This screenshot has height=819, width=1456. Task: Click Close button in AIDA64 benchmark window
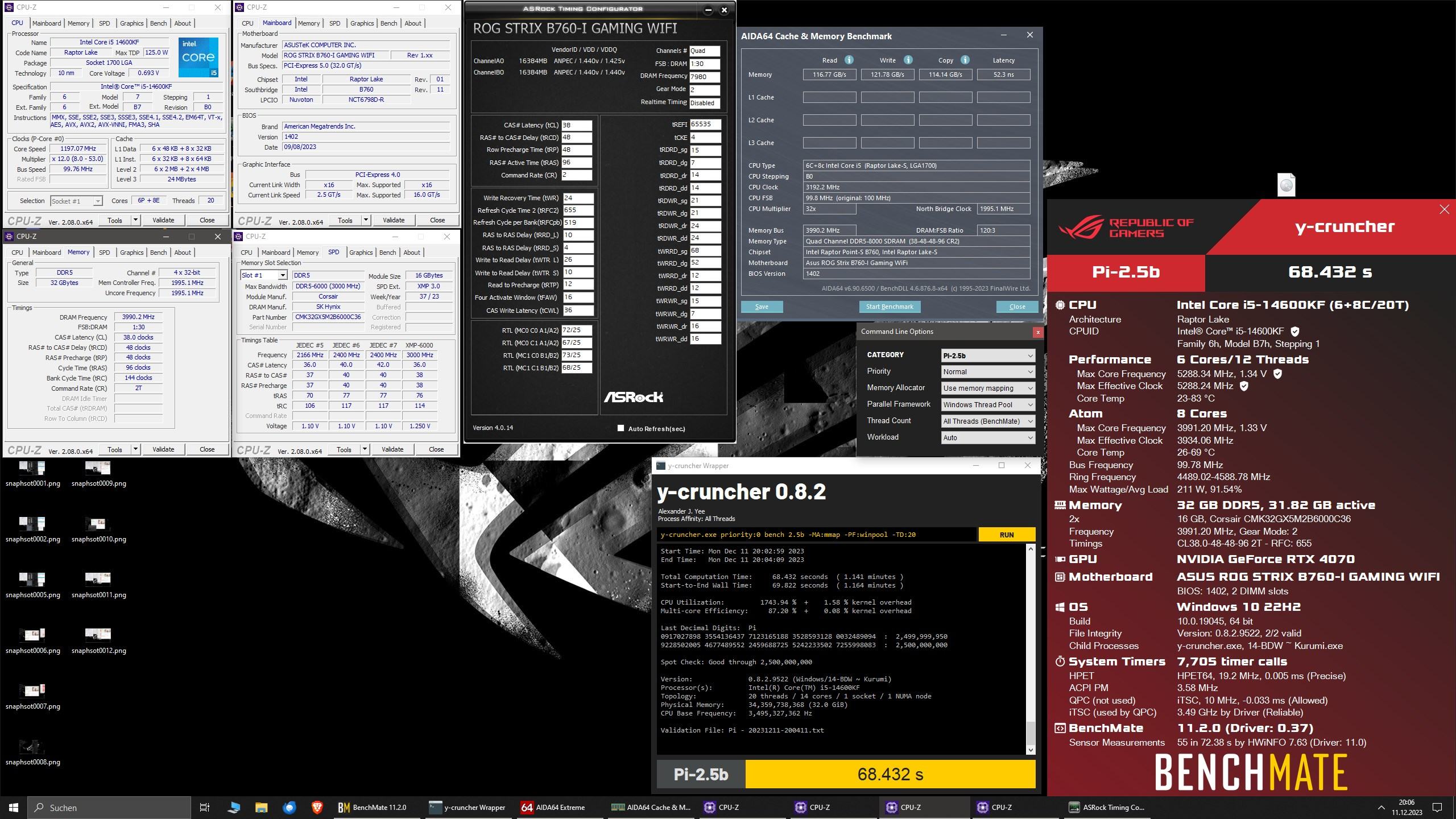click(1017, 307)
